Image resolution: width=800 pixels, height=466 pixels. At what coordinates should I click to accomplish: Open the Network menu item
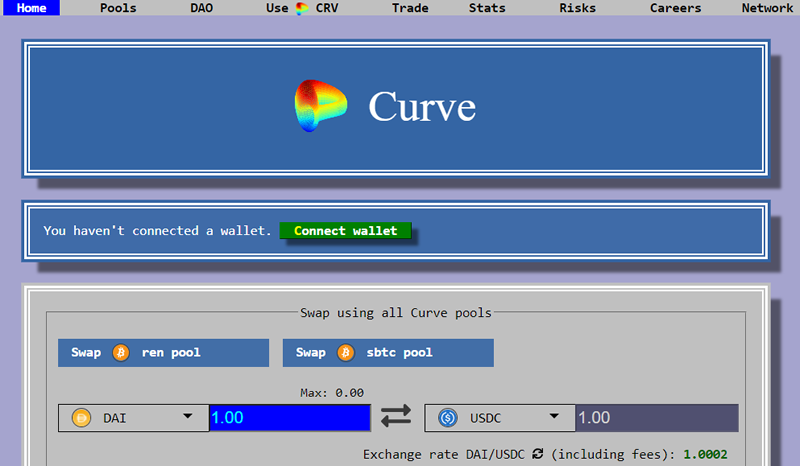[767, 8]
